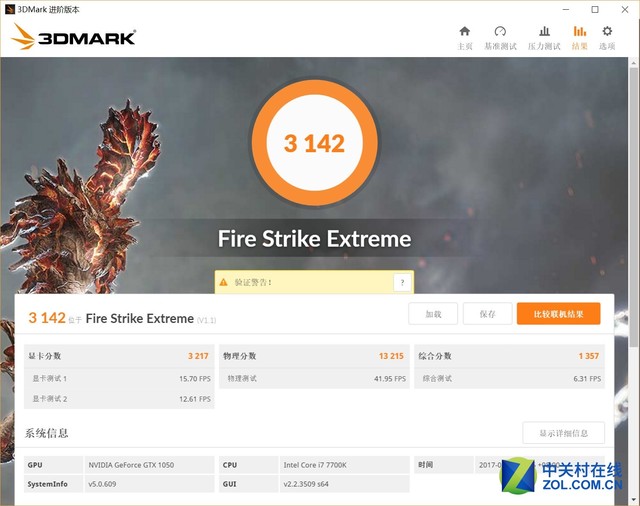
Task: Close the 3DMark window
Action: point(624,9)
